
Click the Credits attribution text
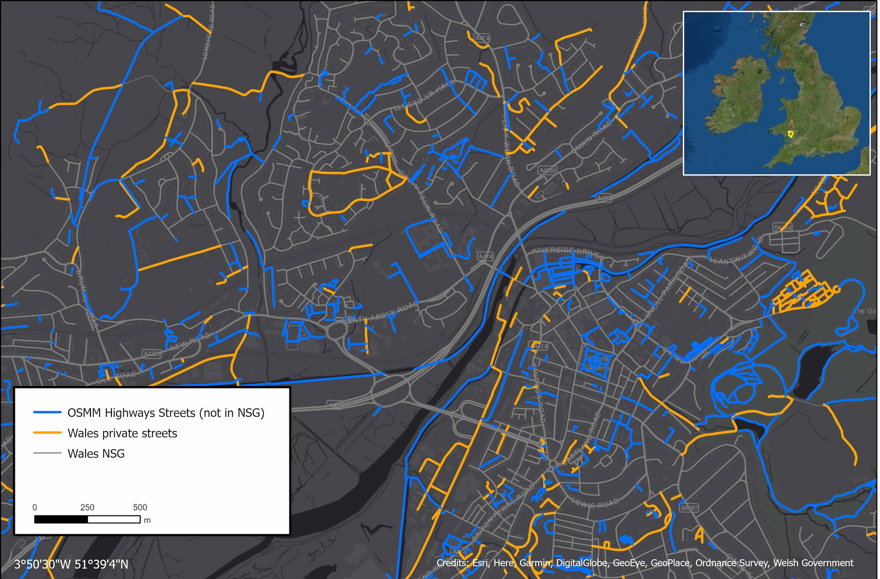coord(644,564)
